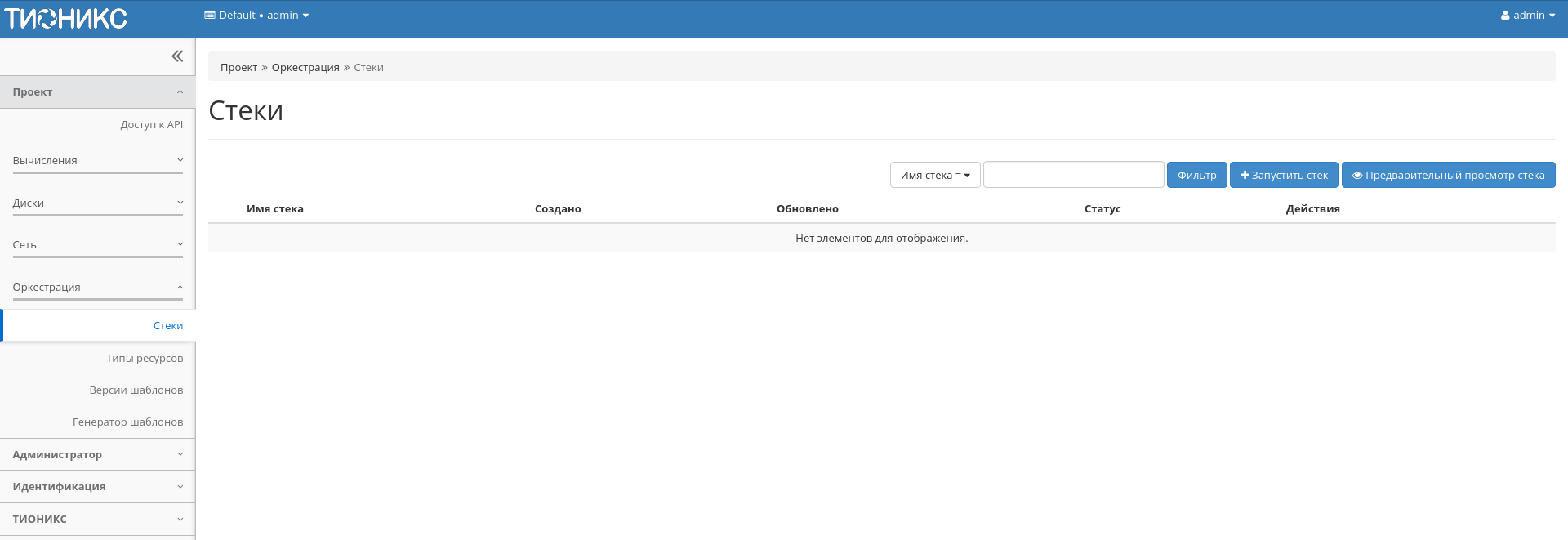Screen dimensions: 1568x540
Task: Open 'Доступ к API' page
Action: 152,125
